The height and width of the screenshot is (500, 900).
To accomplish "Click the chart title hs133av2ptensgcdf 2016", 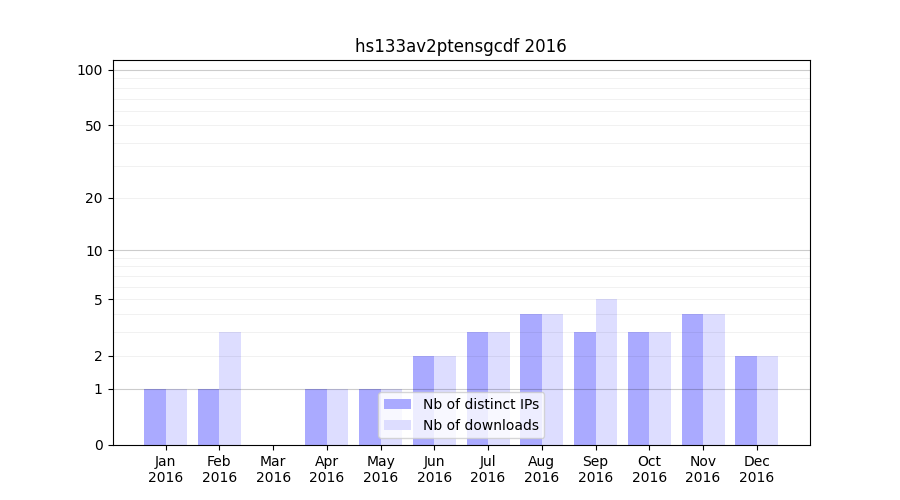I will (460, 46).
